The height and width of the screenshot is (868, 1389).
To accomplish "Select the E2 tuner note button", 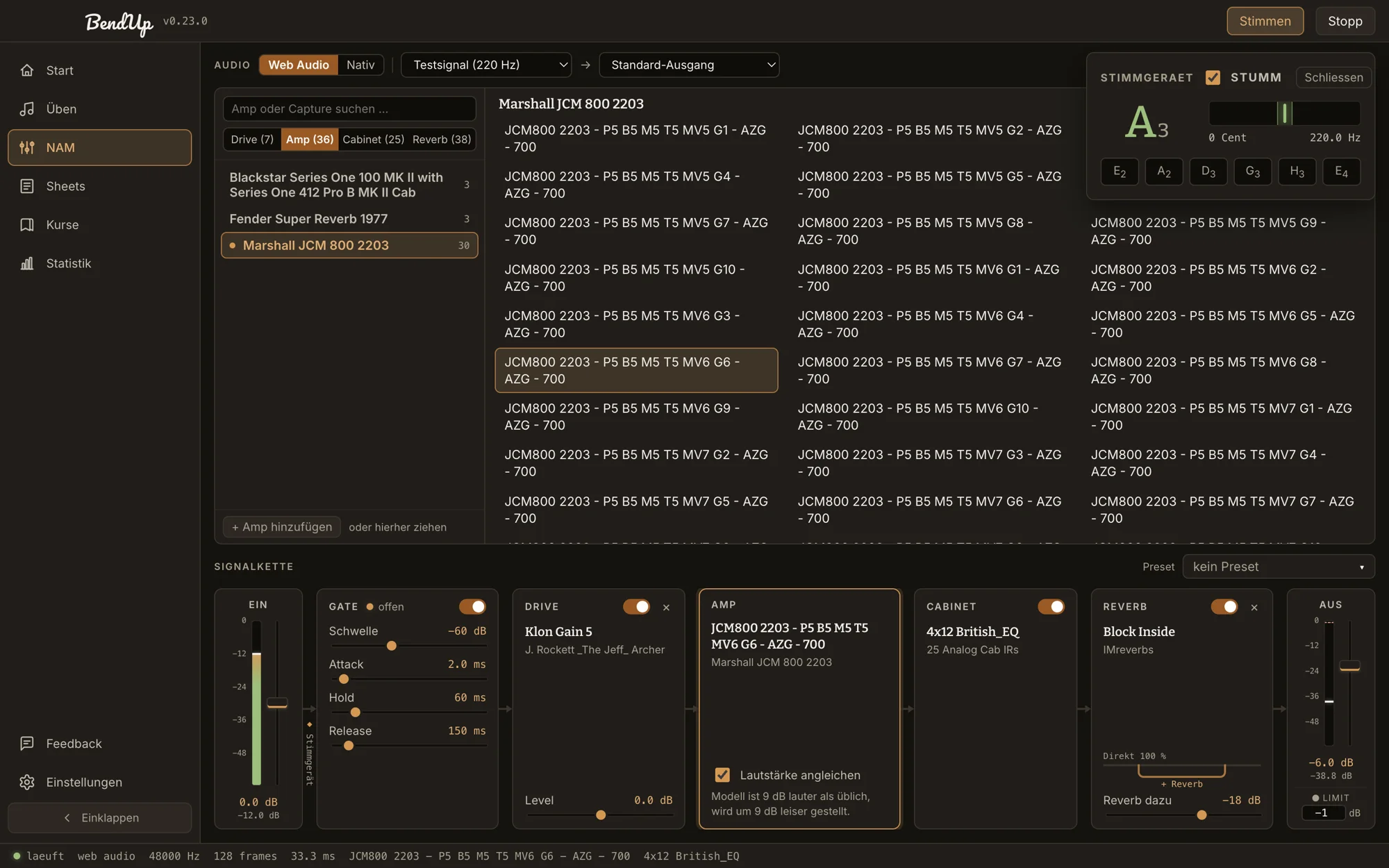I will coord(1120,172).
